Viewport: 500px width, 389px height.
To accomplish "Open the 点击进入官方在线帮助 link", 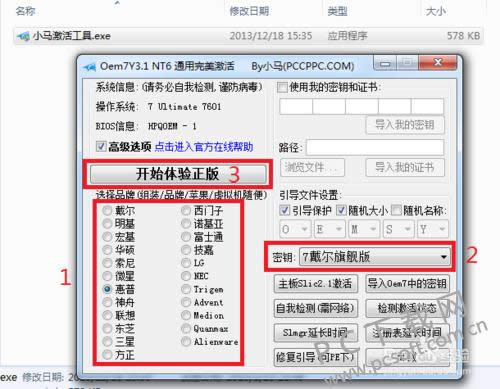I will tap(204, 147).
